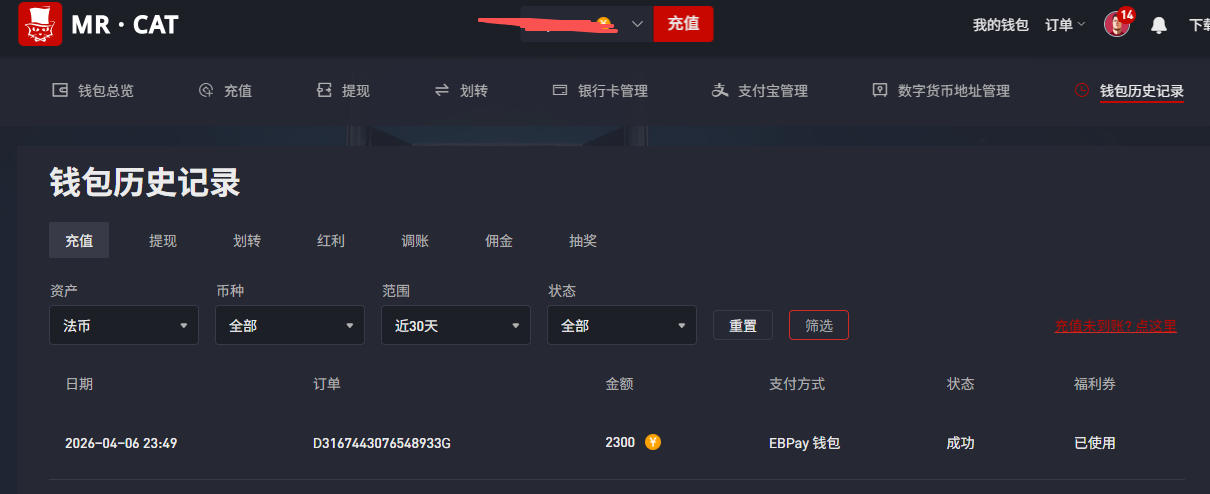The image size is (1210, 494).
Task: Click the 筛选 filter button
Action: pyautogui.click(x=819, y=325)
